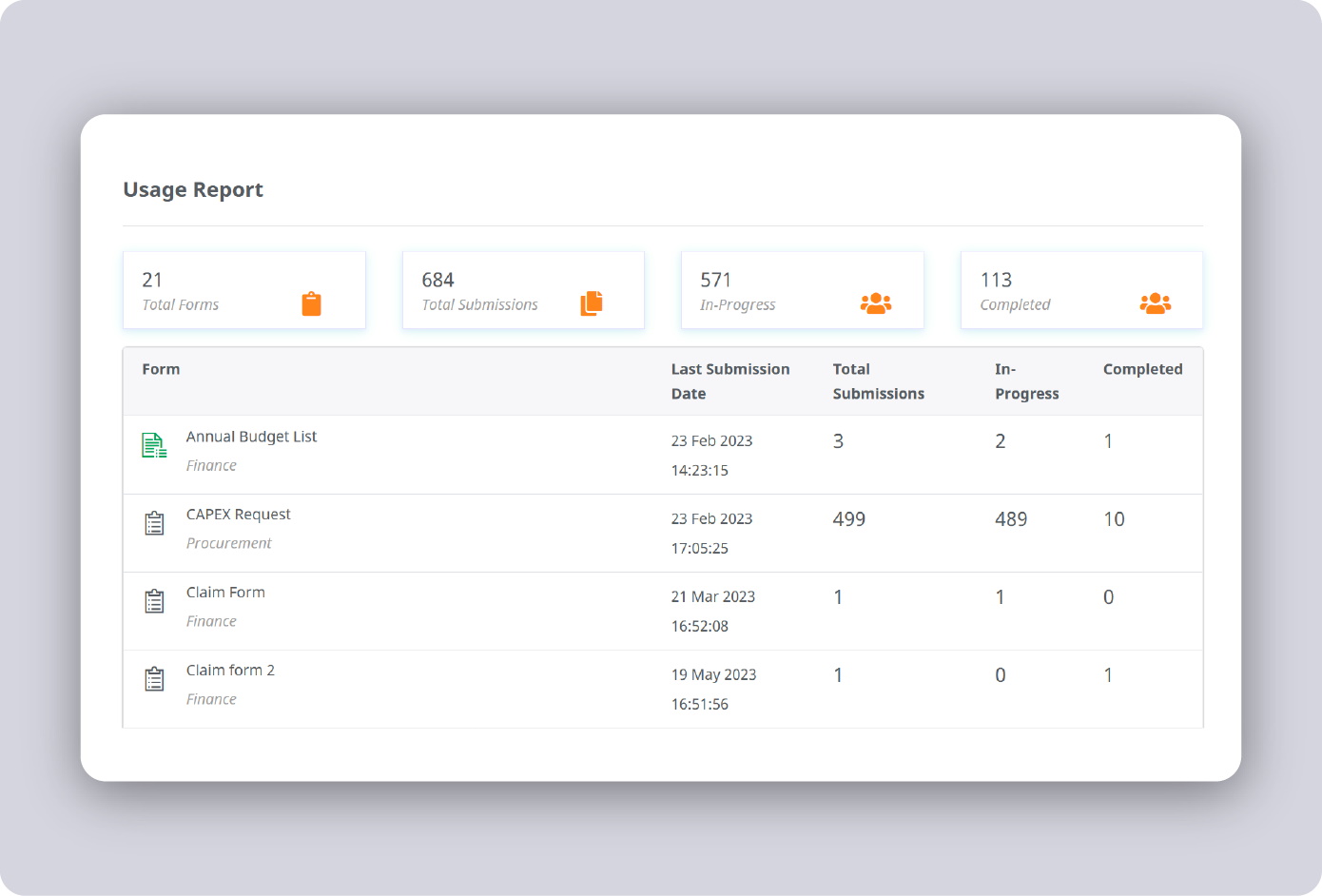The height and width of the screenshot is (896, 1322).
Task: Click the people icon on In-Progress card
Action: coord(875,302)
